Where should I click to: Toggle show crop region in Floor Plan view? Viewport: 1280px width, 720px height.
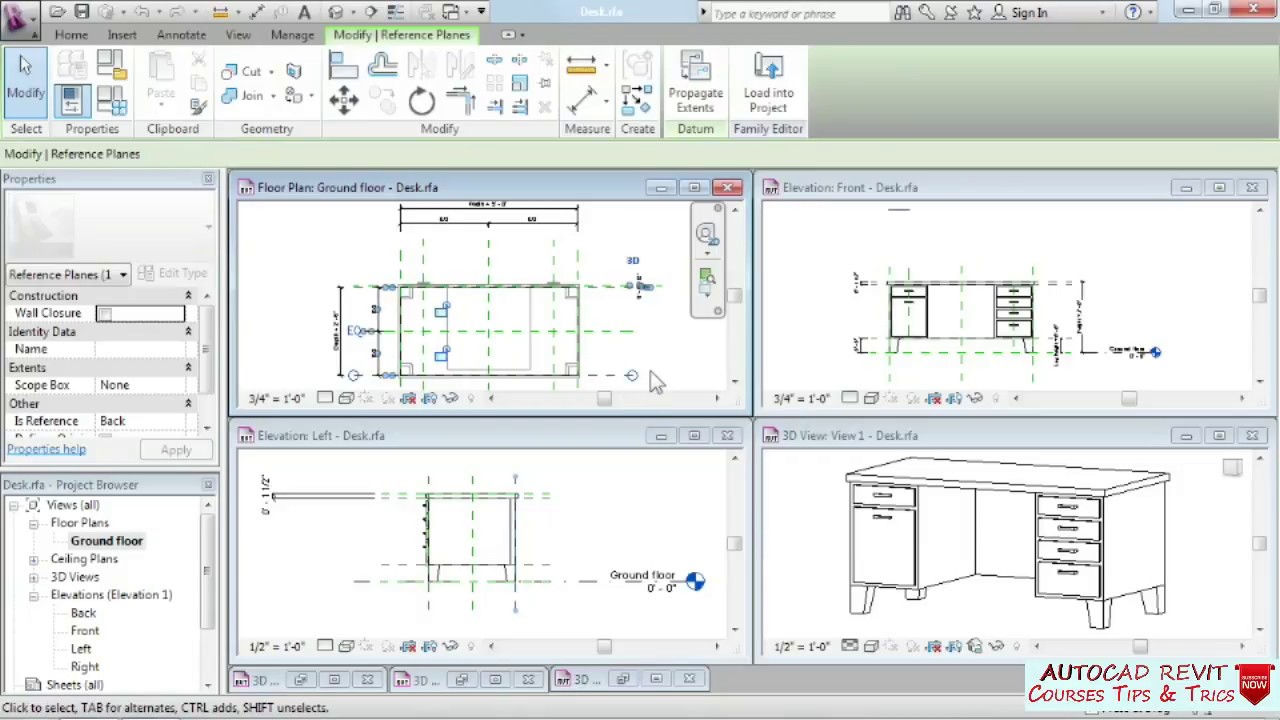pos(429,398)
